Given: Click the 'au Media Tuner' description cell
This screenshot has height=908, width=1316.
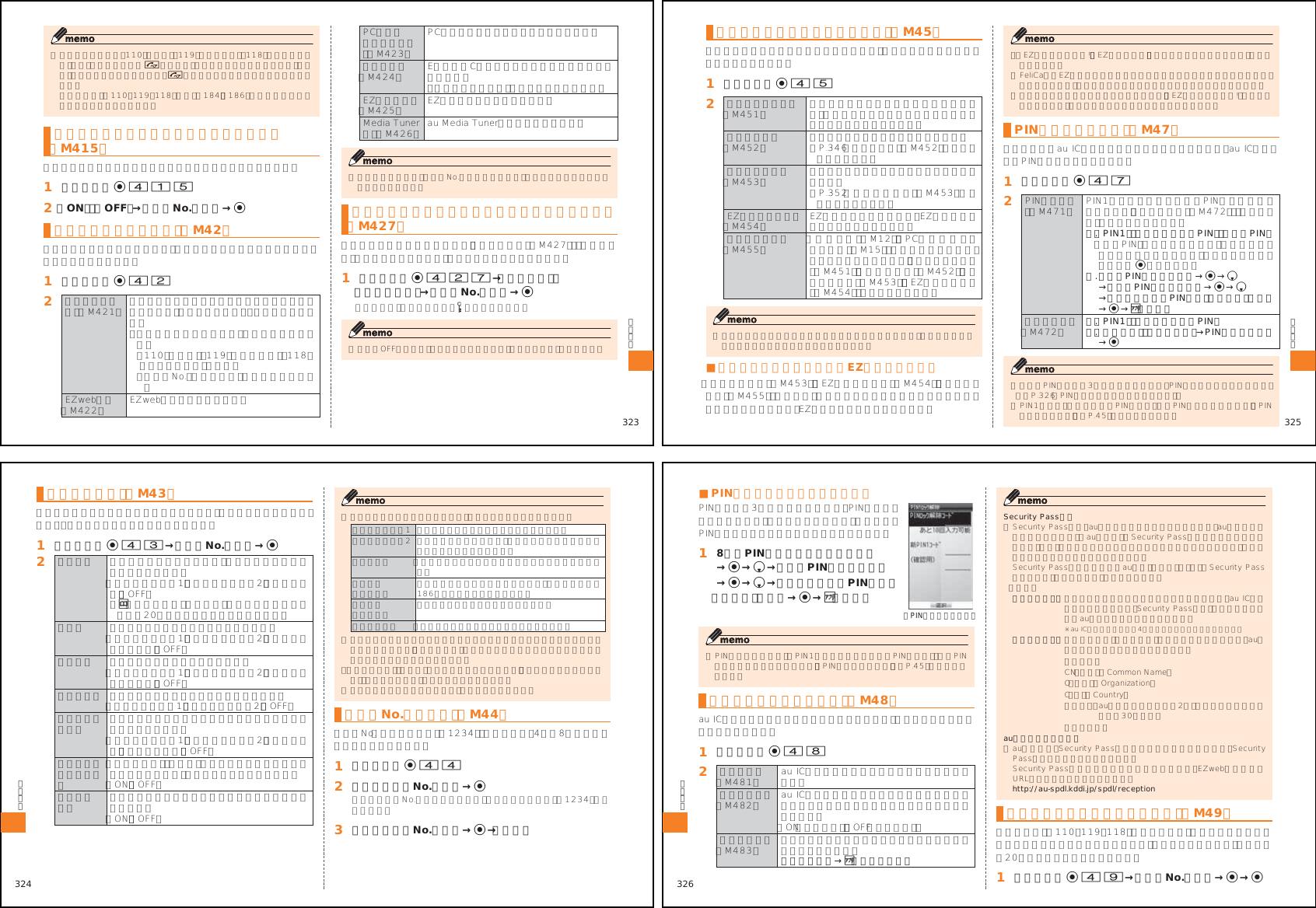Looking at the screenshot, I should coord(520,128).
